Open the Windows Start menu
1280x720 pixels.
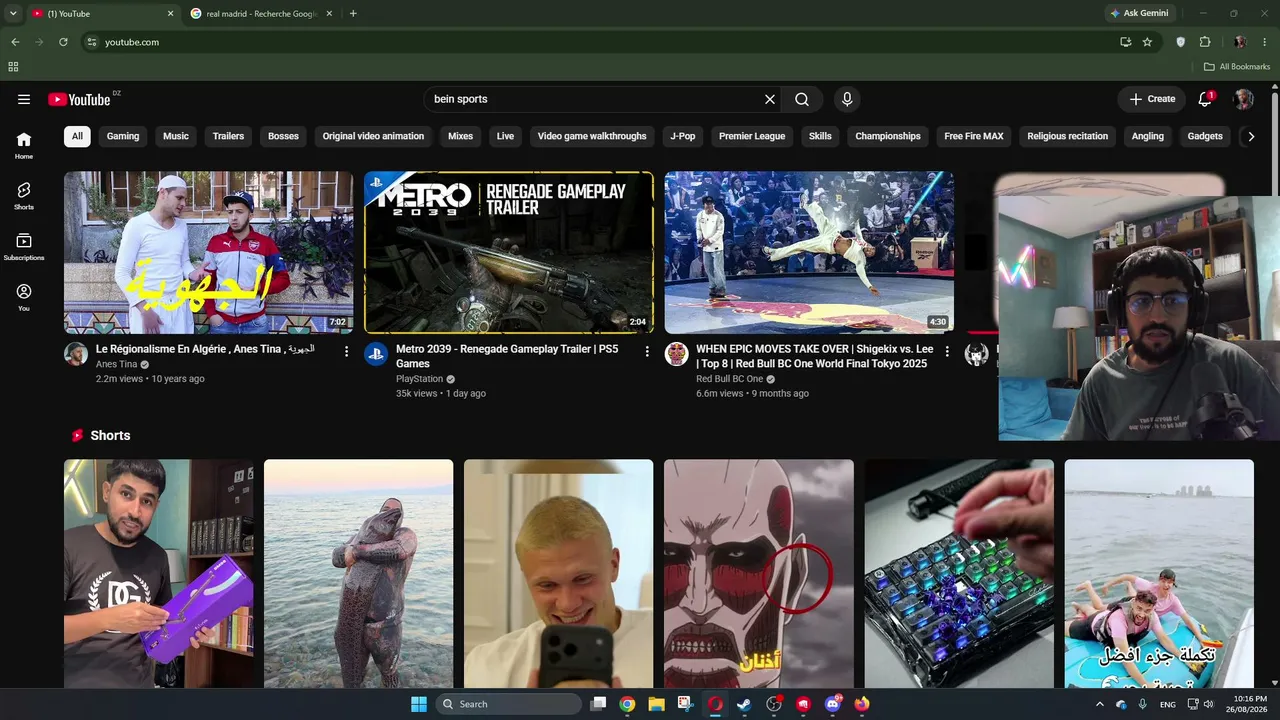[419, 704]
